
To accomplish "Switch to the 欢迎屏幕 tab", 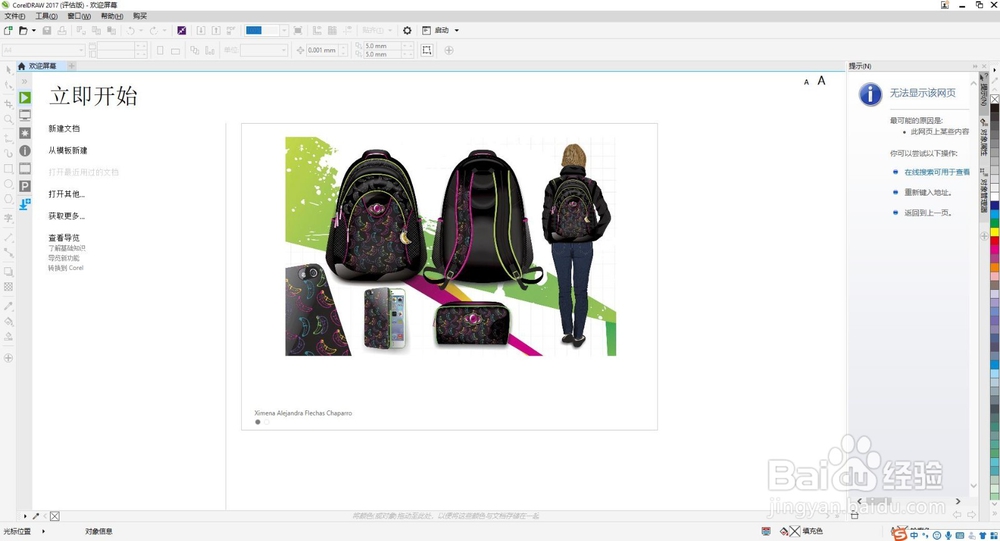I will [x=42, y=66].
